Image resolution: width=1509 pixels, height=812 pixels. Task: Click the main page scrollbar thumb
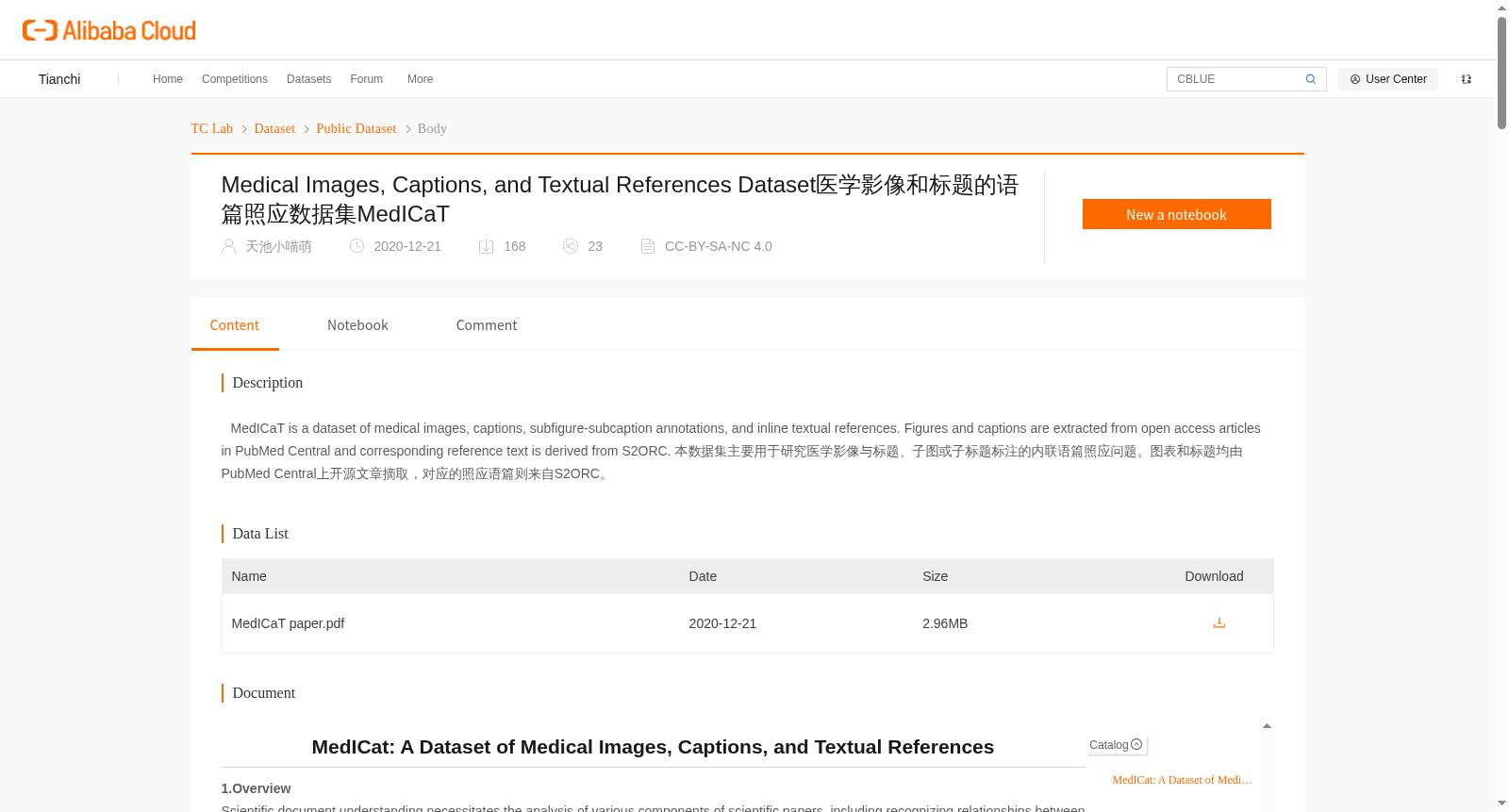tap(1501, 72)
